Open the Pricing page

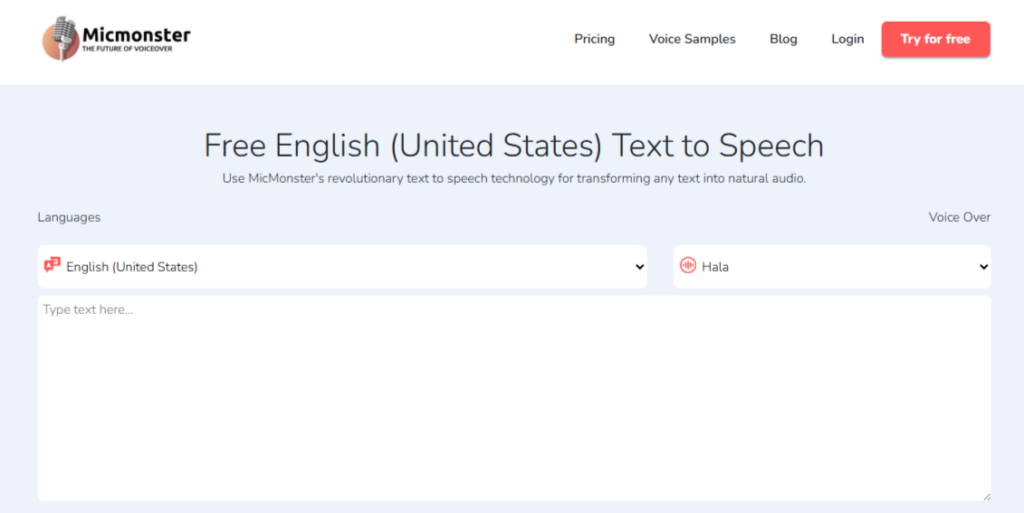click(x=594, y=39)
